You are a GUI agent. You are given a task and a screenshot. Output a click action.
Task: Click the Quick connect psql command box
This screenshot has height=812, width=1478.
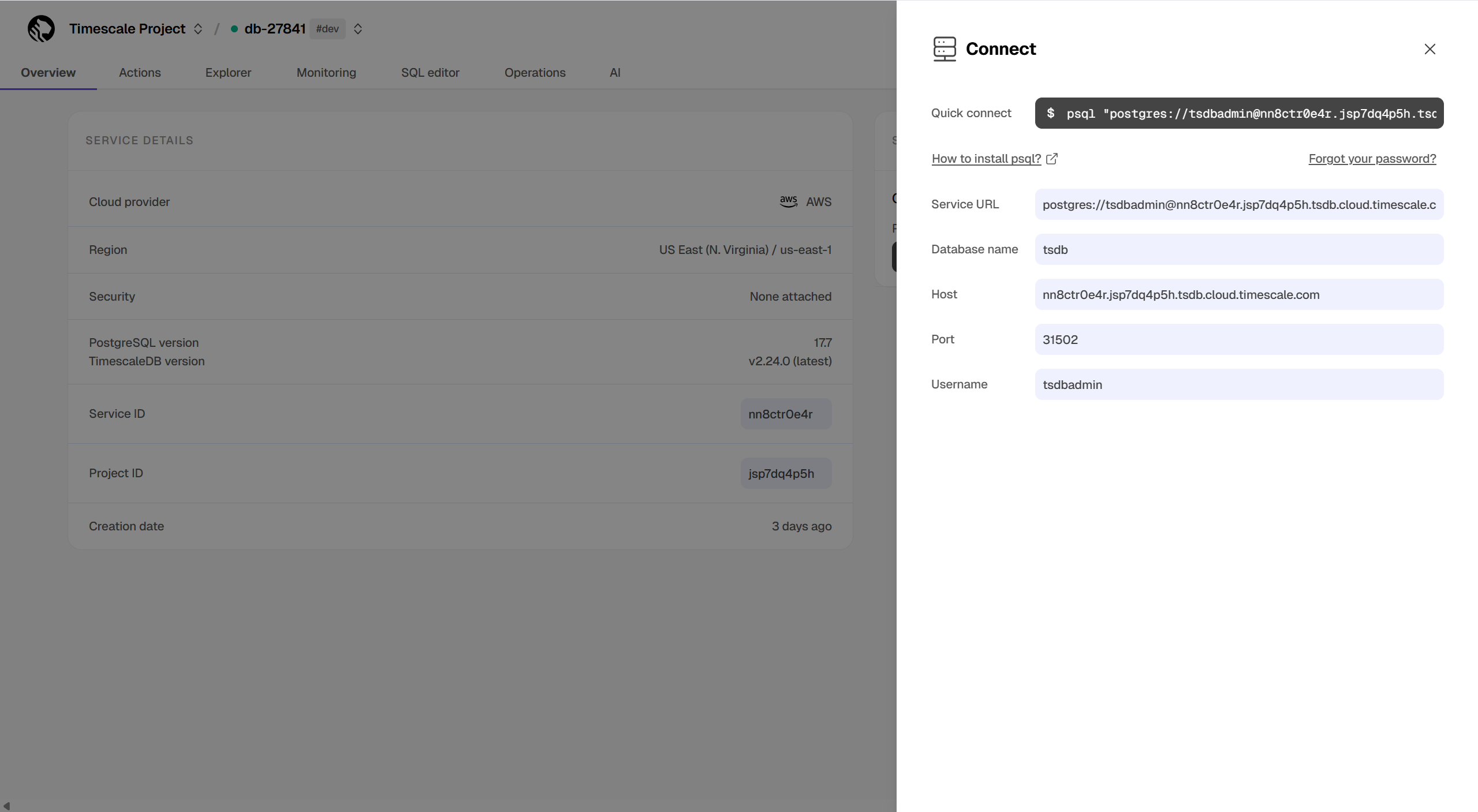(1239, 113)
